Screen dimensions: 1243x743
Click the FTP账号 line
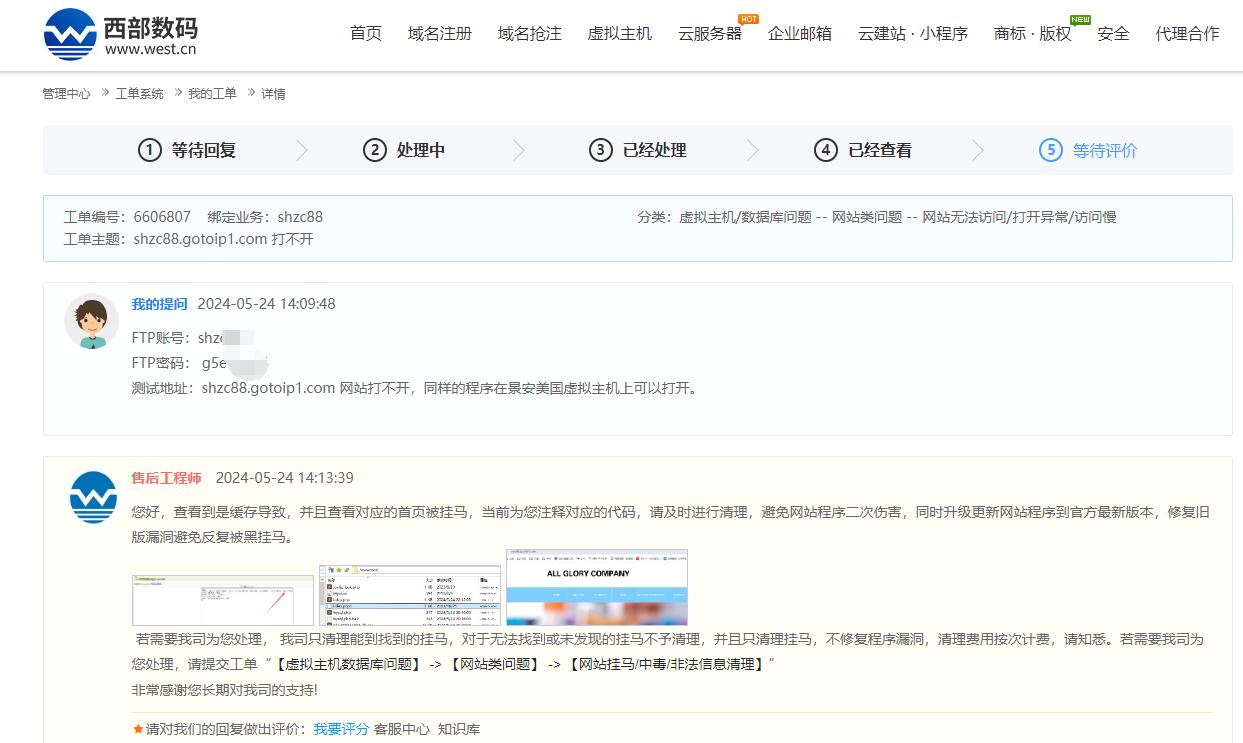point(194,338)
